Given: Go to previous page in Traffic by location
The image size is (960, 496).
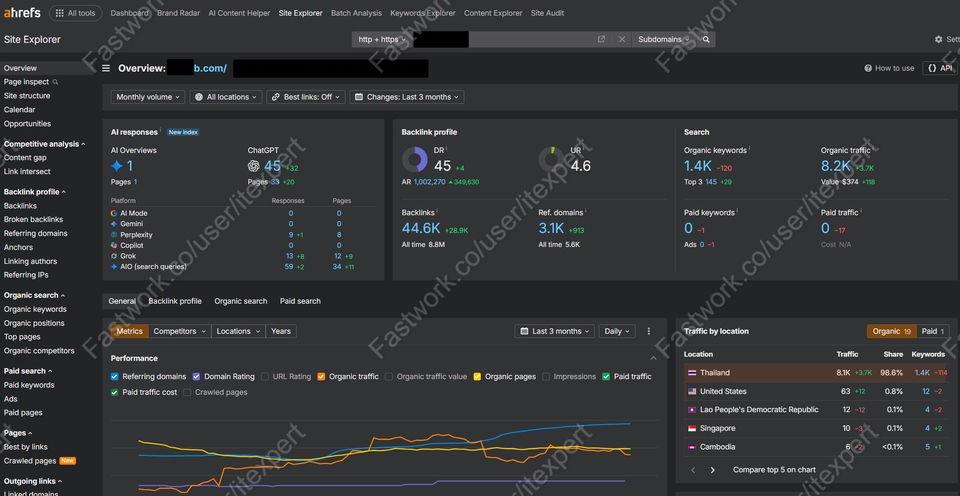Looking at the screenshot, I should coord(693,470).
